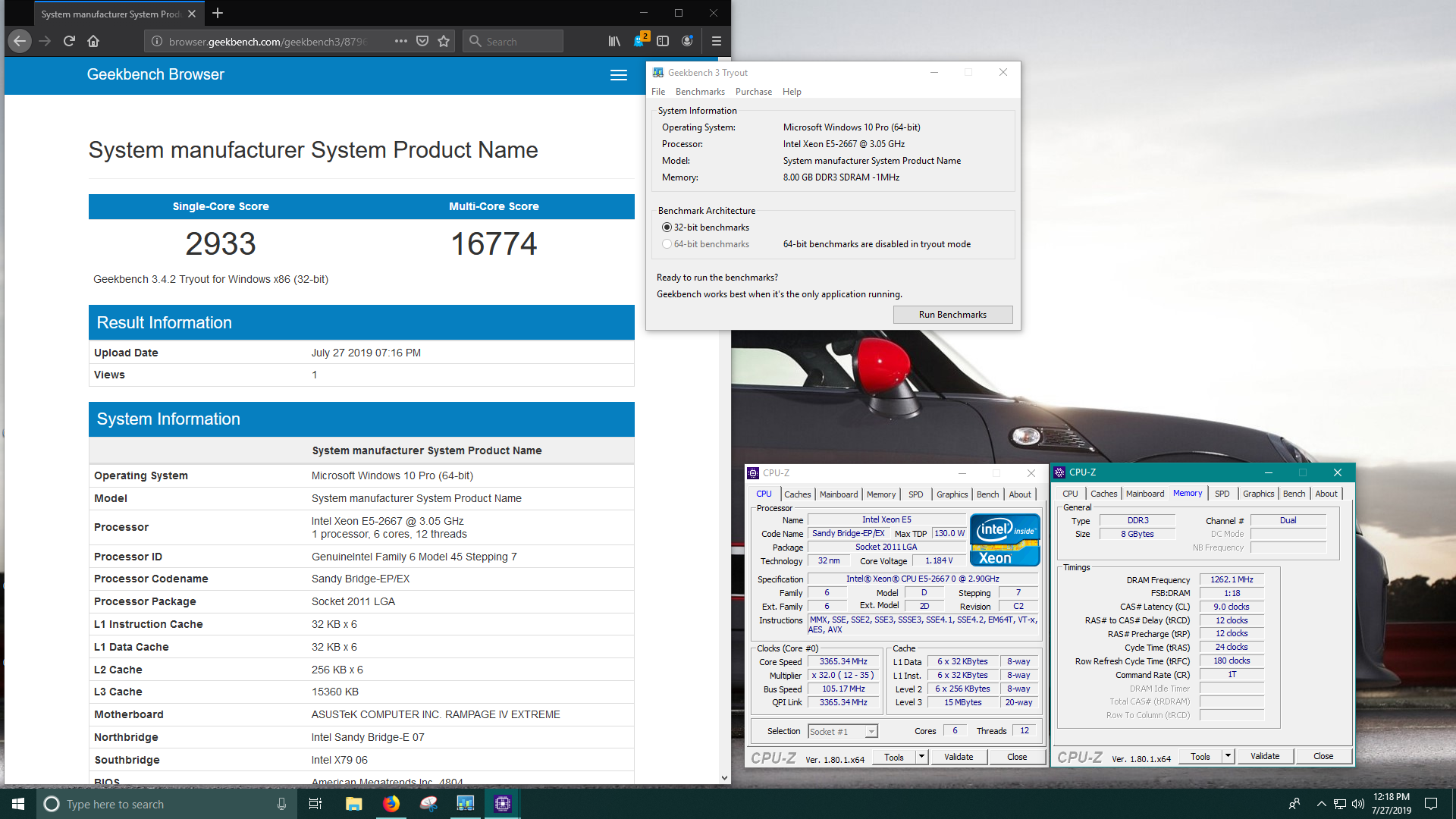This screenshot has width=1456, height=819.
Task: Open the Firefox home page
Action: pyautogui.click(x=93, y=41)
